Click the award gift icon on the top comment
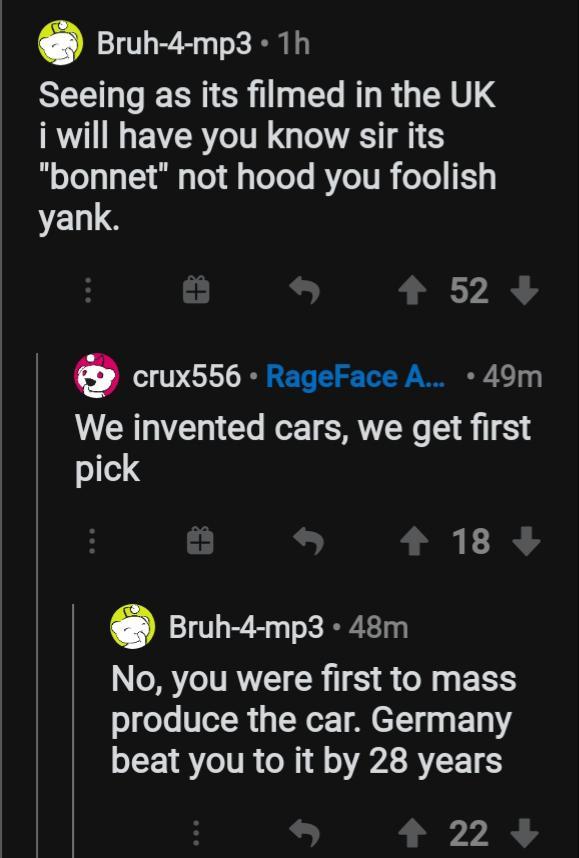This screenshot has width=579, height=858. (x=196, y=290)
